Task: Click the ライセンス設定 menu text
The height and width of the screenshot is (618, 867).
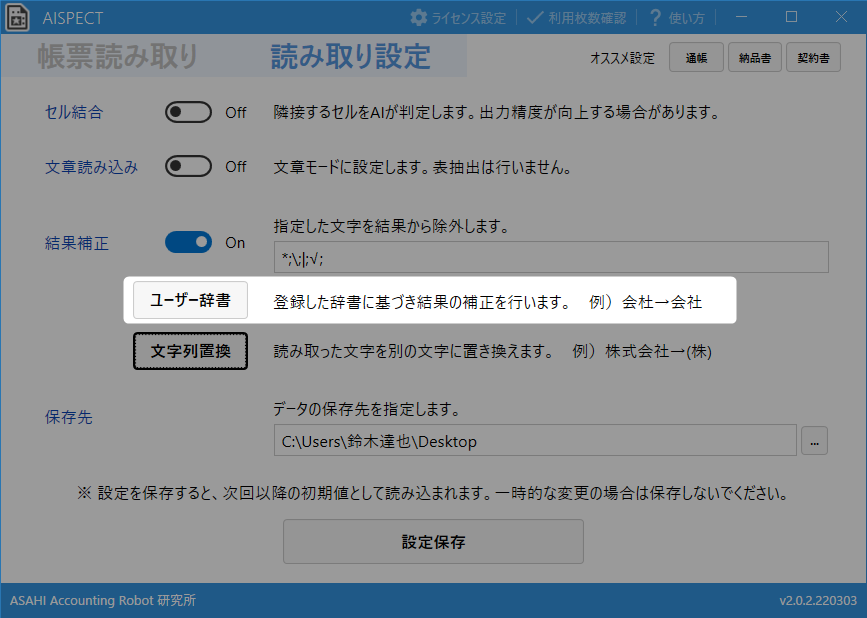Action: tap(468, 18)
